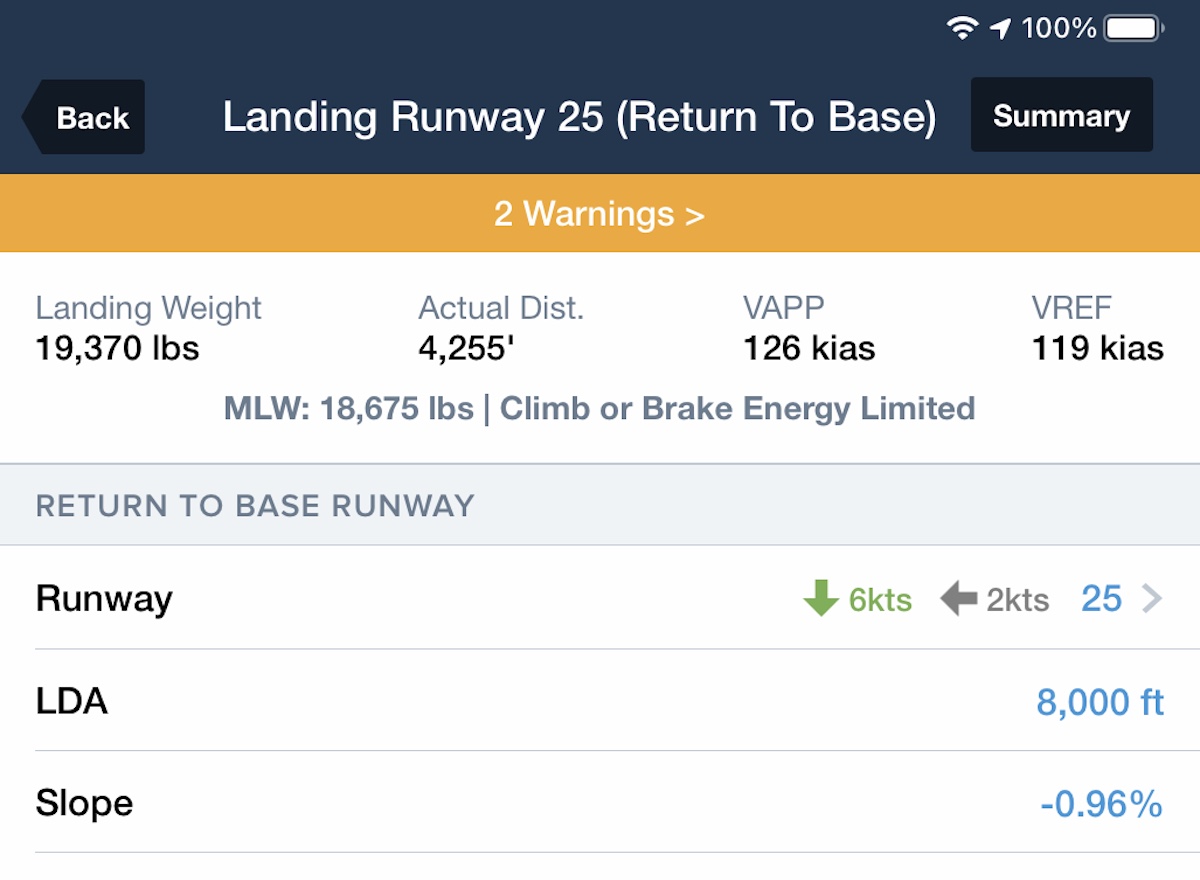The width and height of the screenshot is (1200, 880).
Task: Expand the 2 Warnings banner
Action: coord(599,214)
